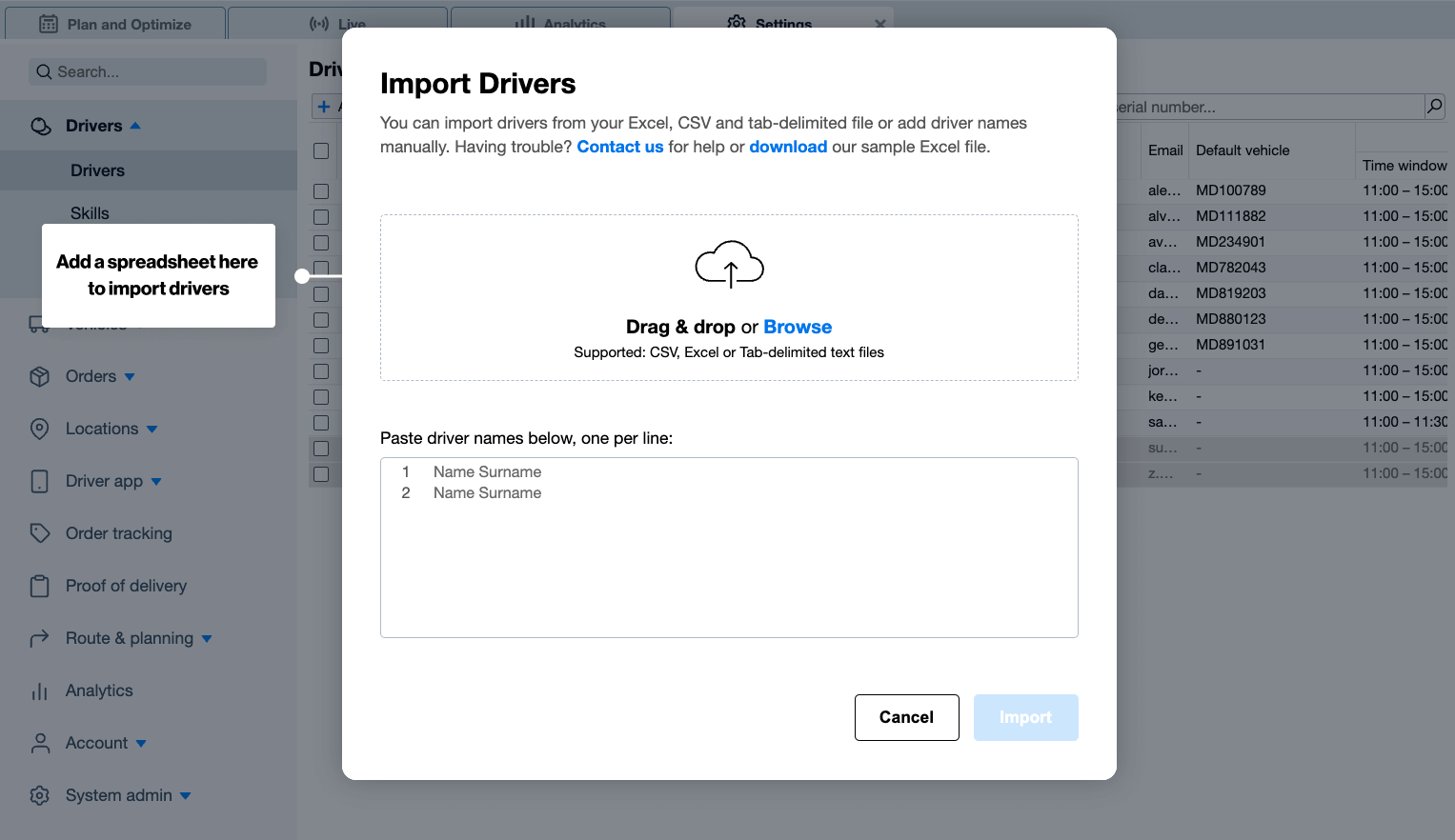Click the System admin gear icon
The height and width of the screenshot is (840, 1455).
click(39, 795)
